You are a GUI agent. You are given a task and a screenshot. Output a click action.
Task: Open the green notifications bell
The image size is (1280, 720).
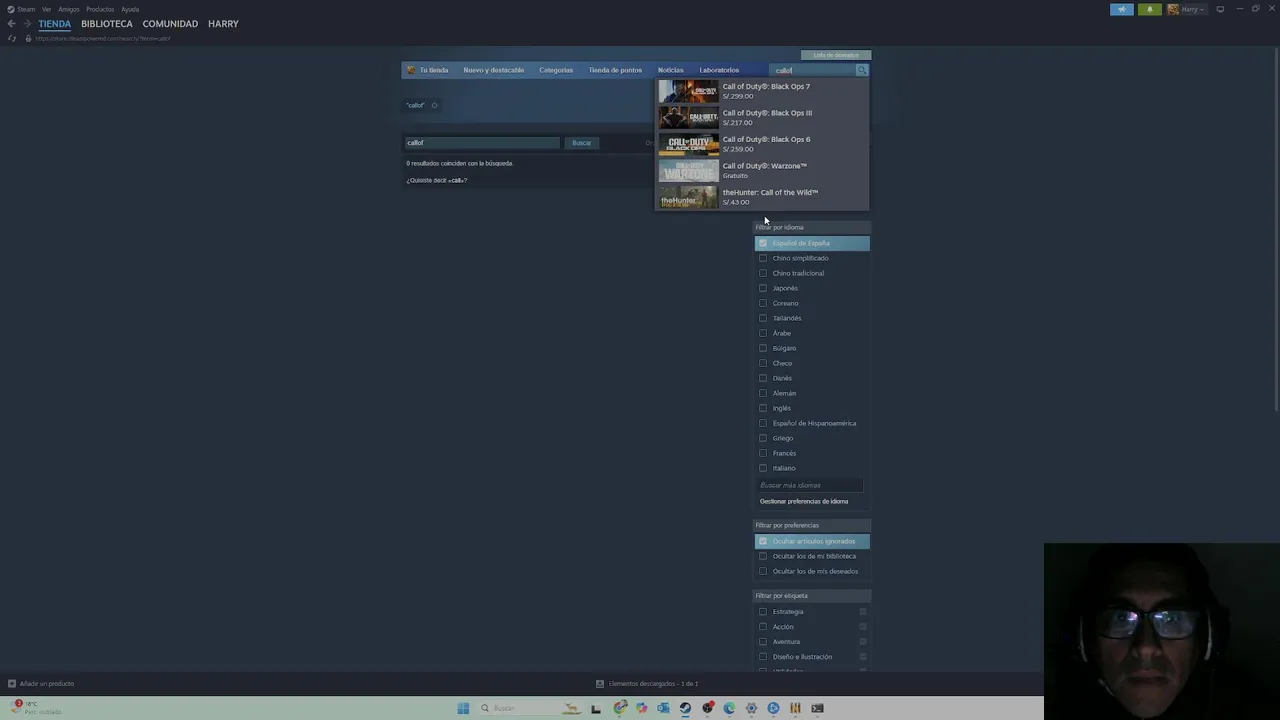[1149, 9]
